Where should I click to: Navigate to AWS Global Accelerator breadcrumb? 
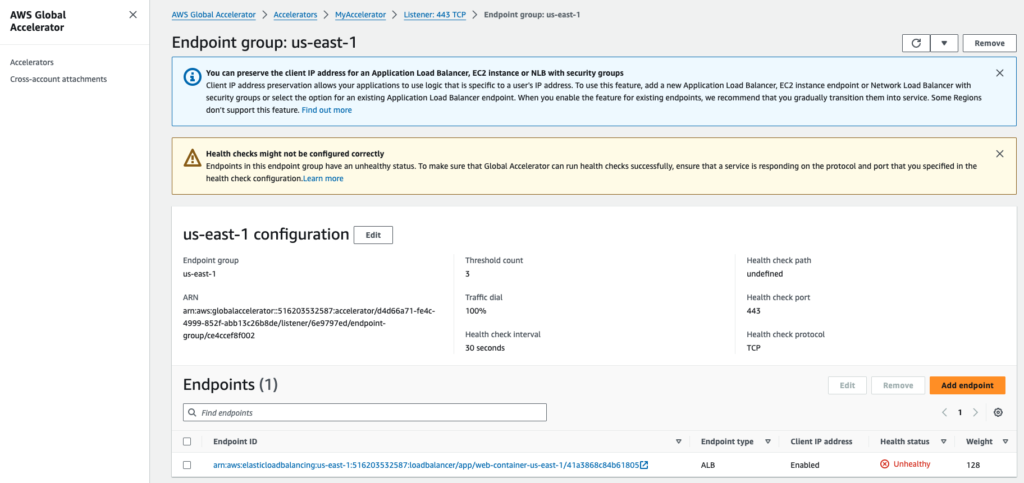click(x=213, y=14)
